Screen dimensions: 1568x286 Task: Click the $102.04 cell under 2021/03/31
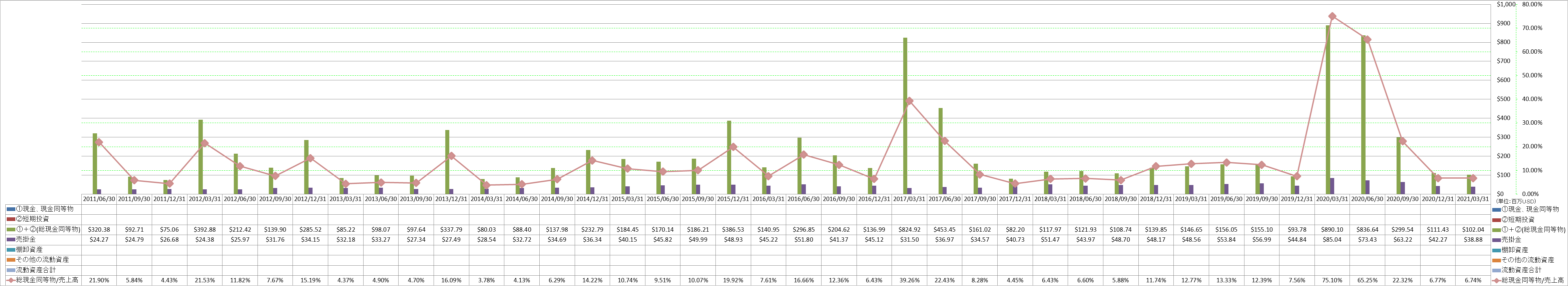(x=1474, y=229)
